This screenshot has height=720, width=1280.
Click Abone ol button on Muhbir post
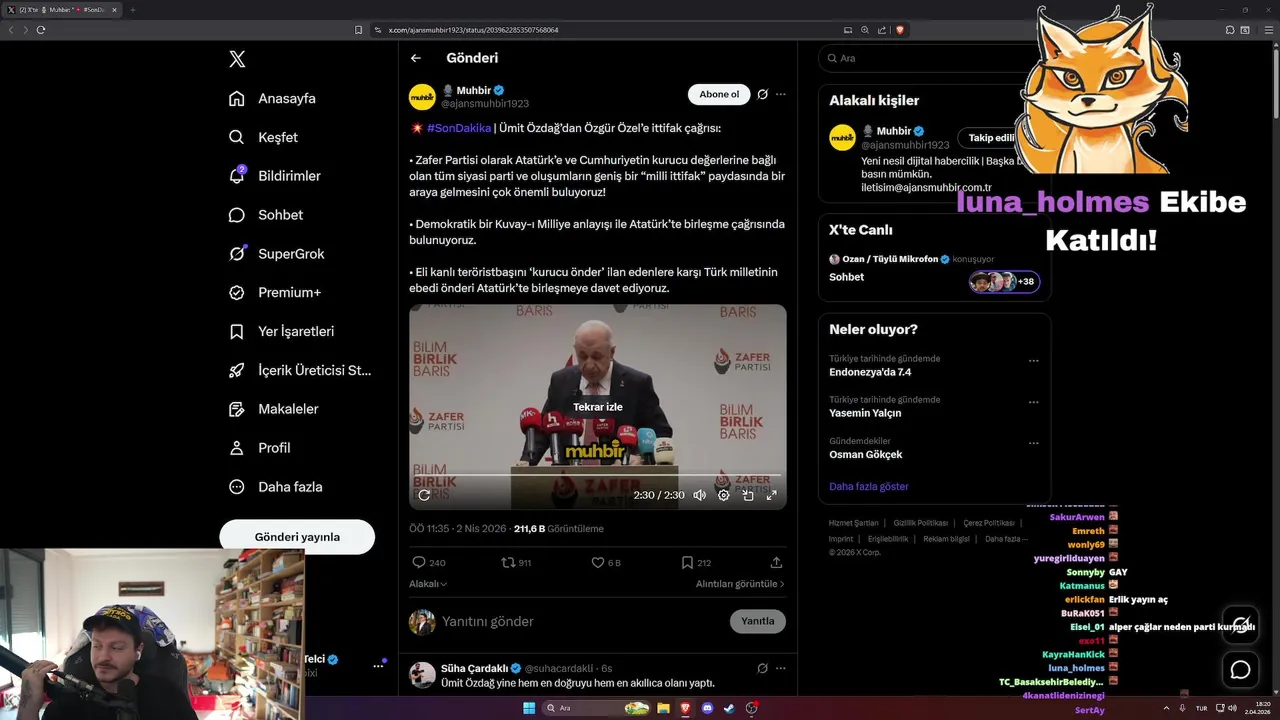pyautogui.click(x=719, y=94)
